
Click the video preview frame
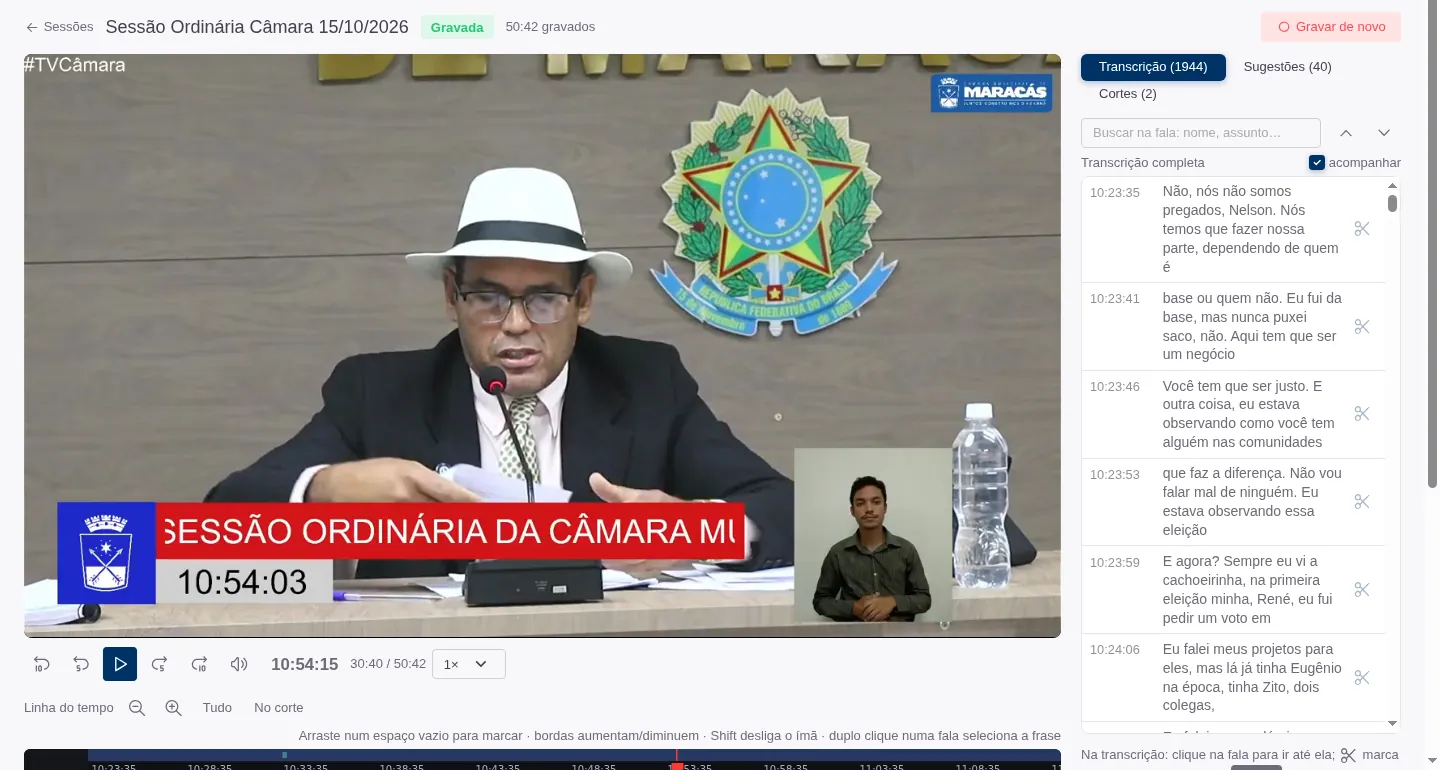pyautogui.click(x=542, y=346)
